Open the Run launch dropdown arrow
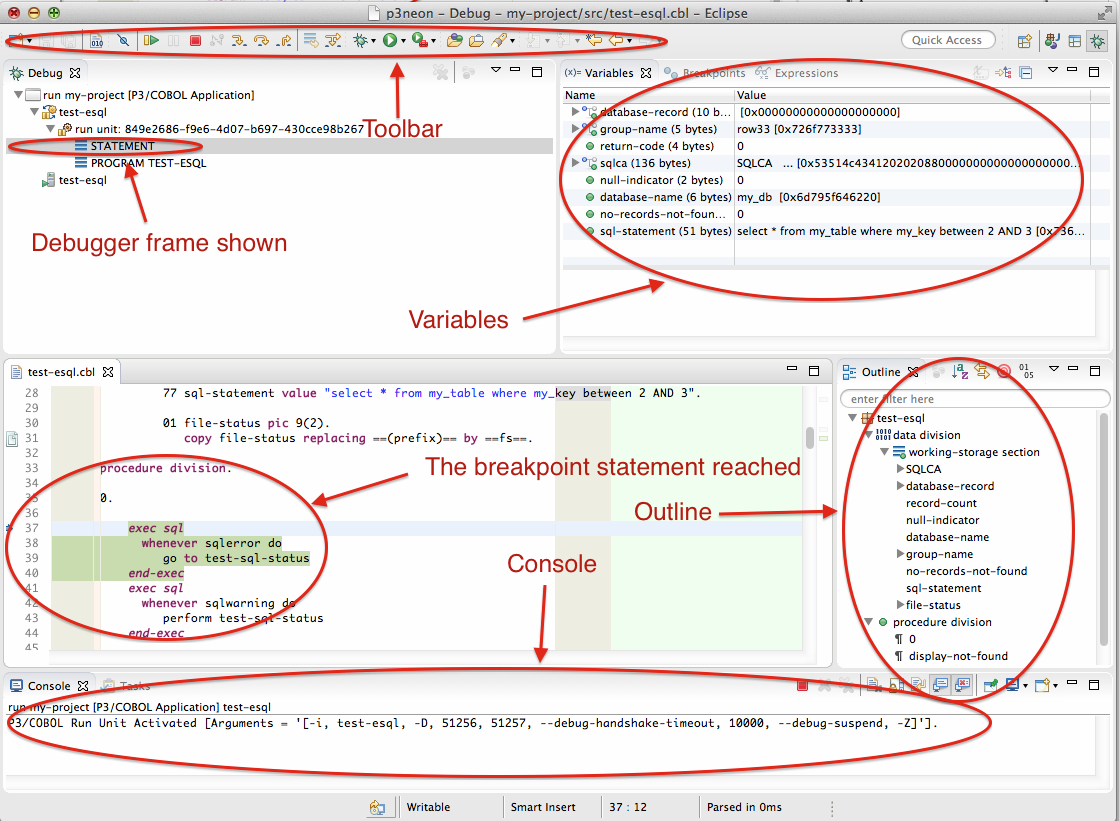Viewport: 1119px width, 821px height. 403,41
